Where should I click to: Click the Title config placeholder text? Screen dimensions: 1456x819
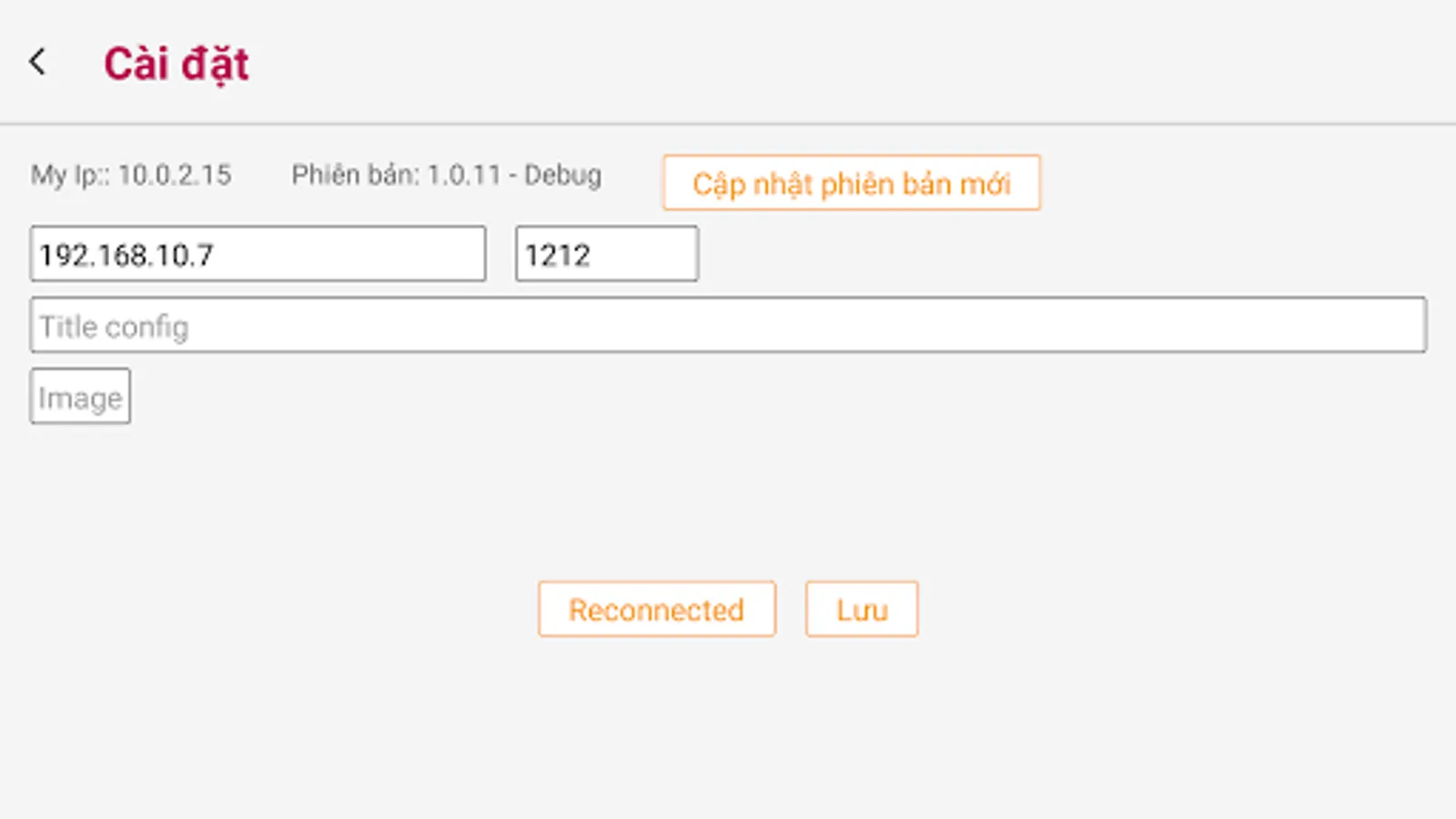click(114, 327)
